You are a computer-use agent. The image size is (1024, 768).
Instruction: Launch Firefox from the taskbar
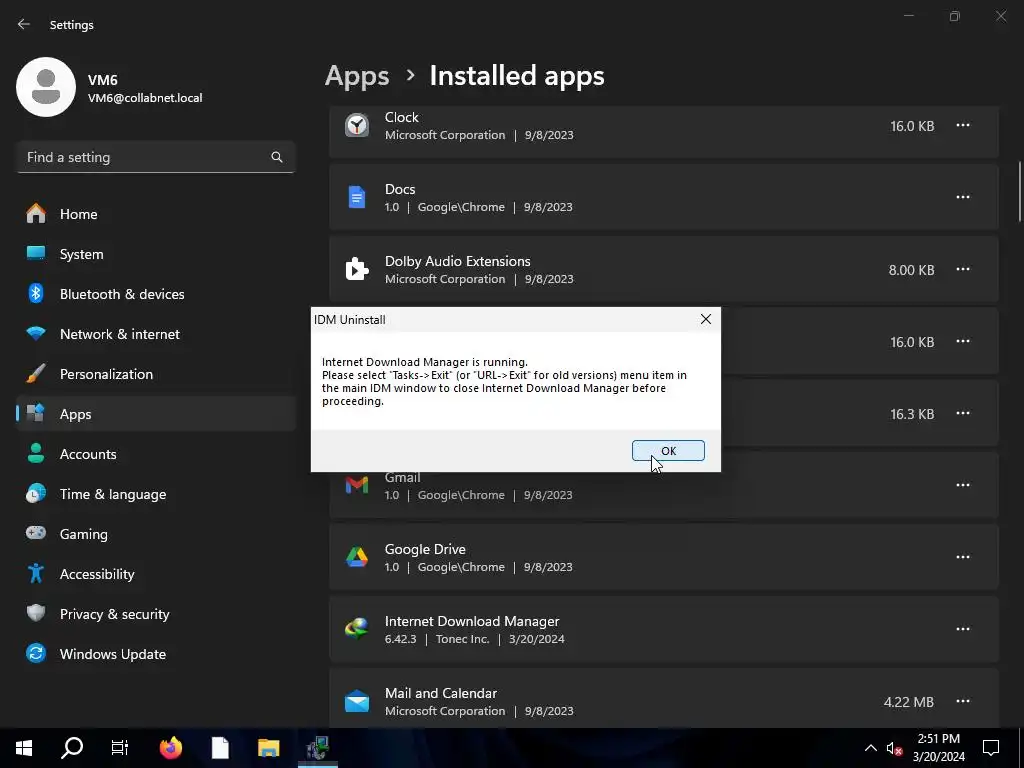(x=171, y=748)
